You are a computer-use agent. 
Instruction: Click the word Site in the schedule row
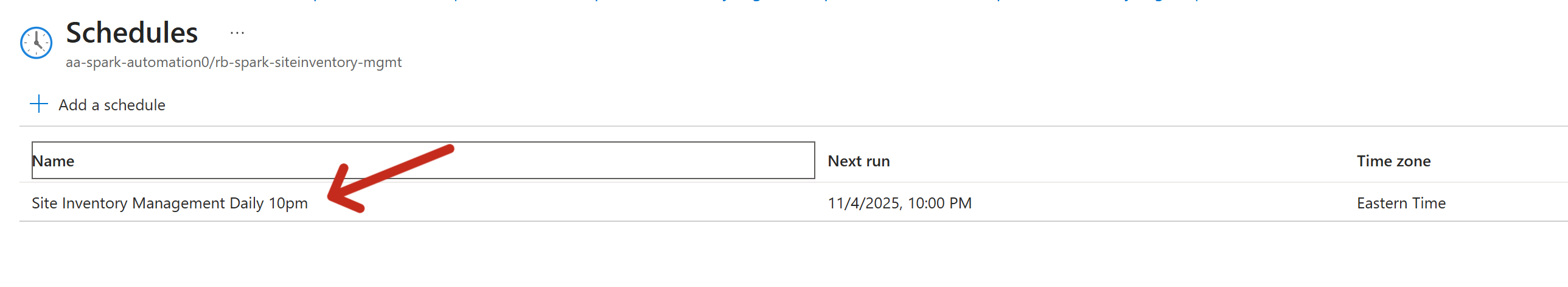coord(44,203)
